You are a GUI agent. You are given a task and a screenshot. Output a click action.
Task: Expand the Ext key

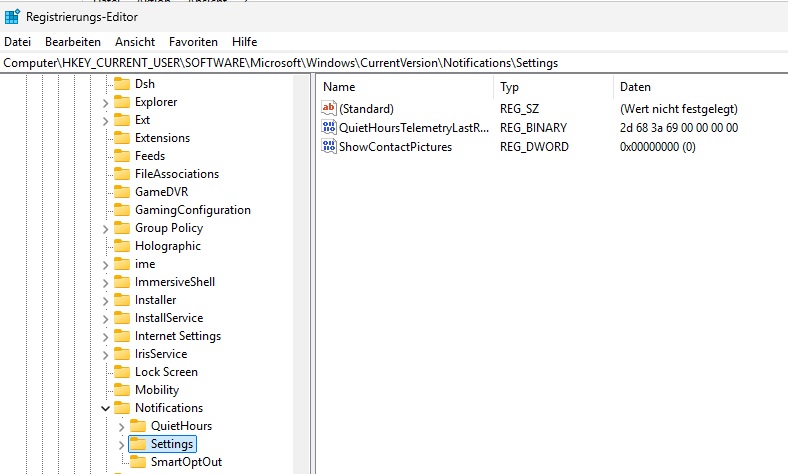105,121
